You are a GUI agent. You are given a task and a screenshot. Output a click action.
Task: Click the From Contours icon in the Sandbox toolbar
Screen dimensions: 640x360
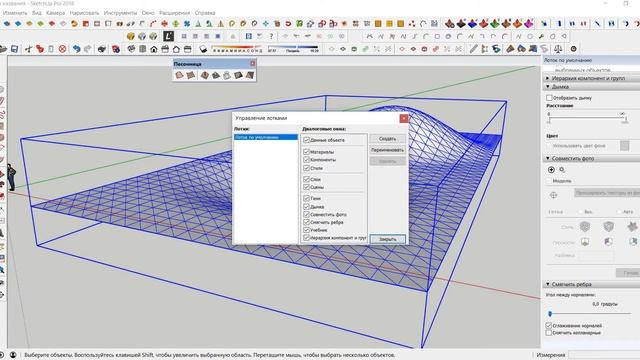click(179, 75)
